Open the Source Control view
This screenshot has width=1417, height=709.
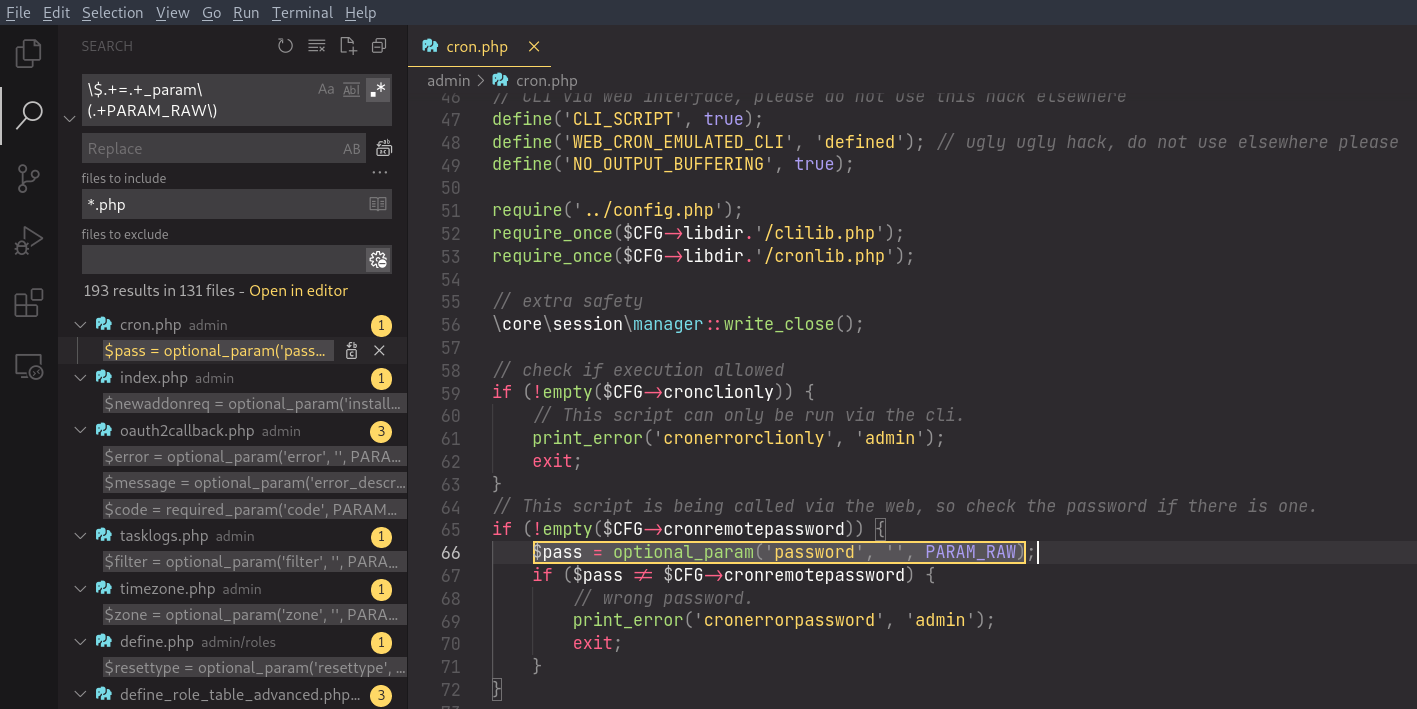pyautogui.click(x=29, y=179)
